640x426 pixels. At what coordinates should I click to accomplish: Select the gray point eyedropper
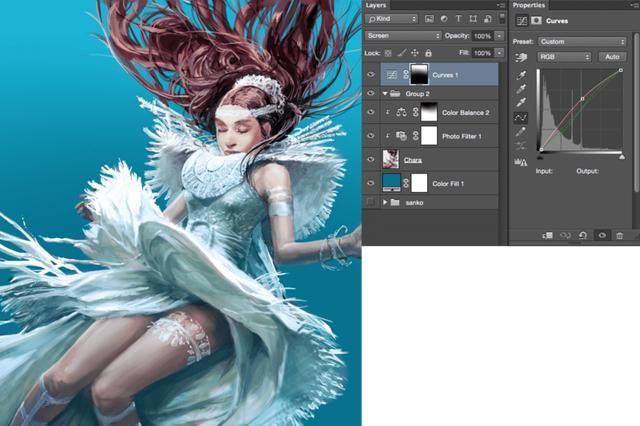click(x=521, y=89)
